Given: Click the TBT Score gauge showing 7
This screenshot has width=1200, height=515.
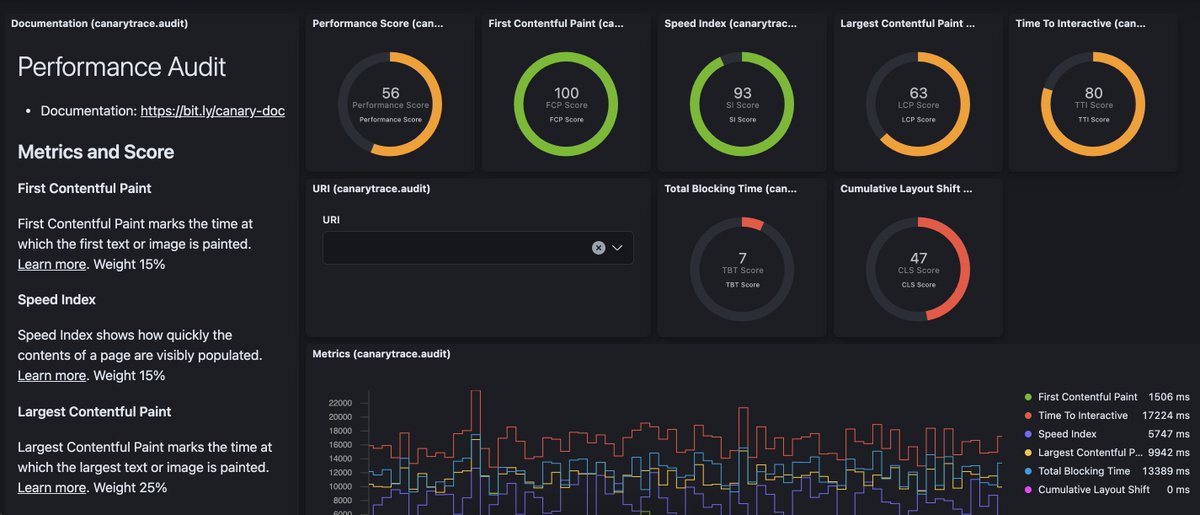Looking at the screenshot, I should click(742, 269).
